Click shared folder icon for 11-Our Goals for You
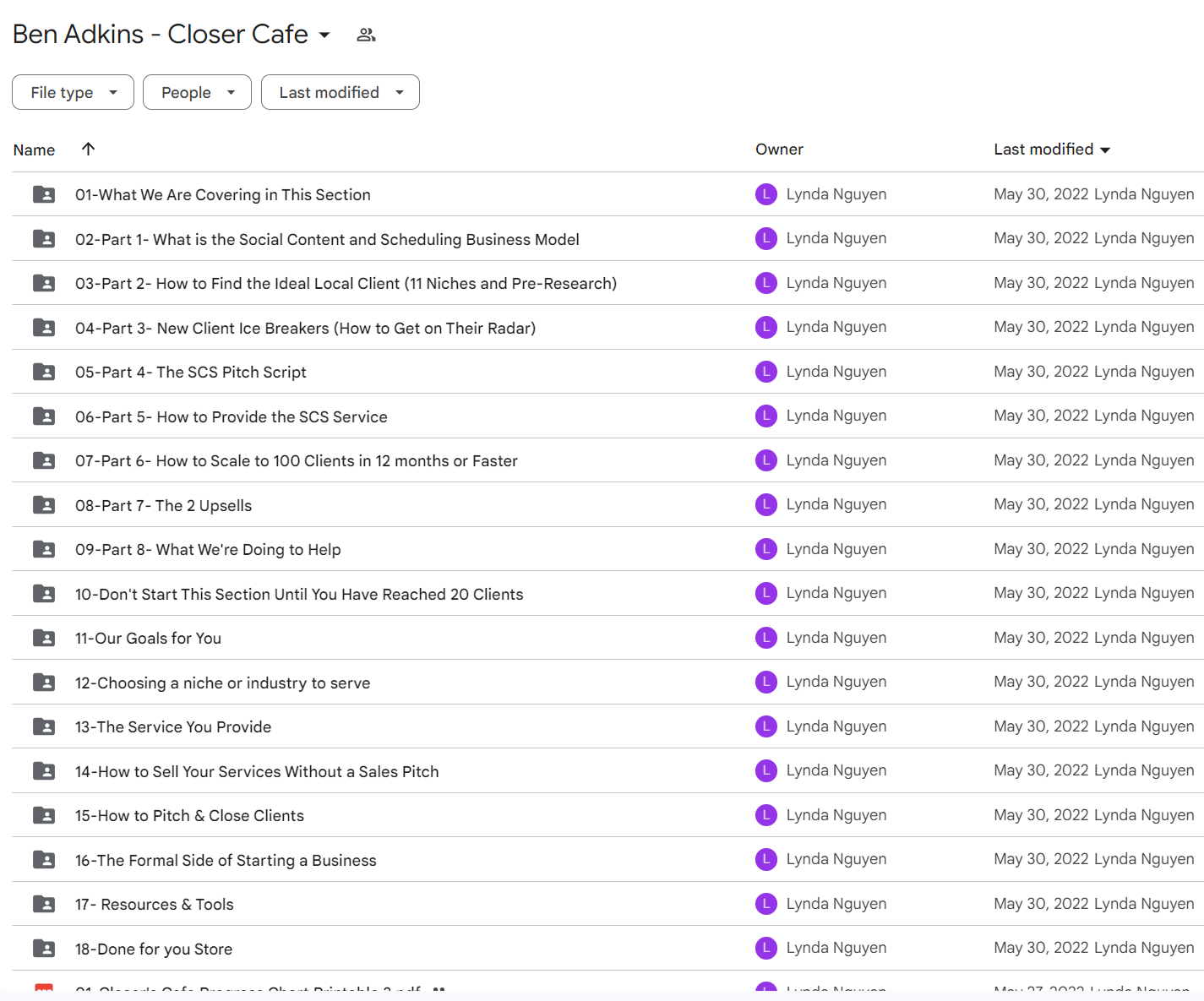1204x1001 pixels. (x=44, y=638)
